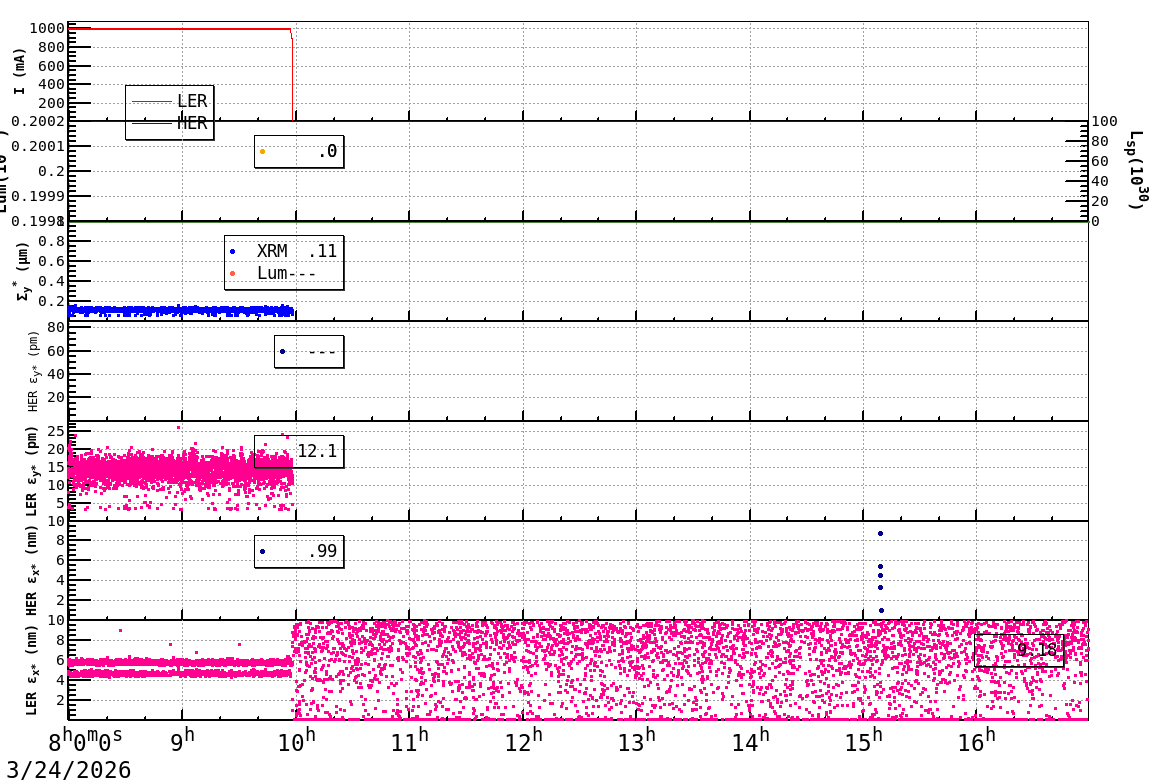Click the 12.1 value box

click(x=299, y=451)
